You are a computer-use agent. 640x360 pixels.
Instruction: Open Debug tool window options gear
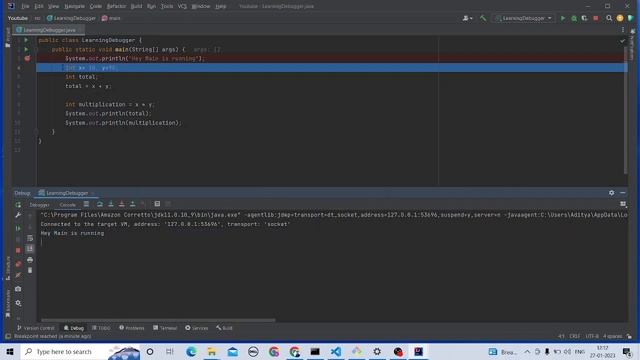tap(611, 193)
